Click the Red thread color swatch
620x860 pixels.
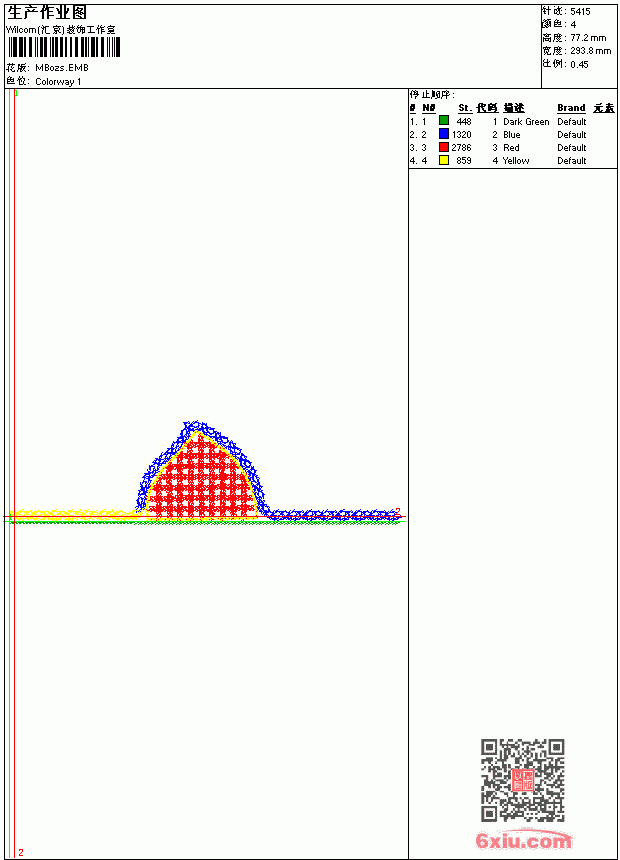click(x=444, y=147)
